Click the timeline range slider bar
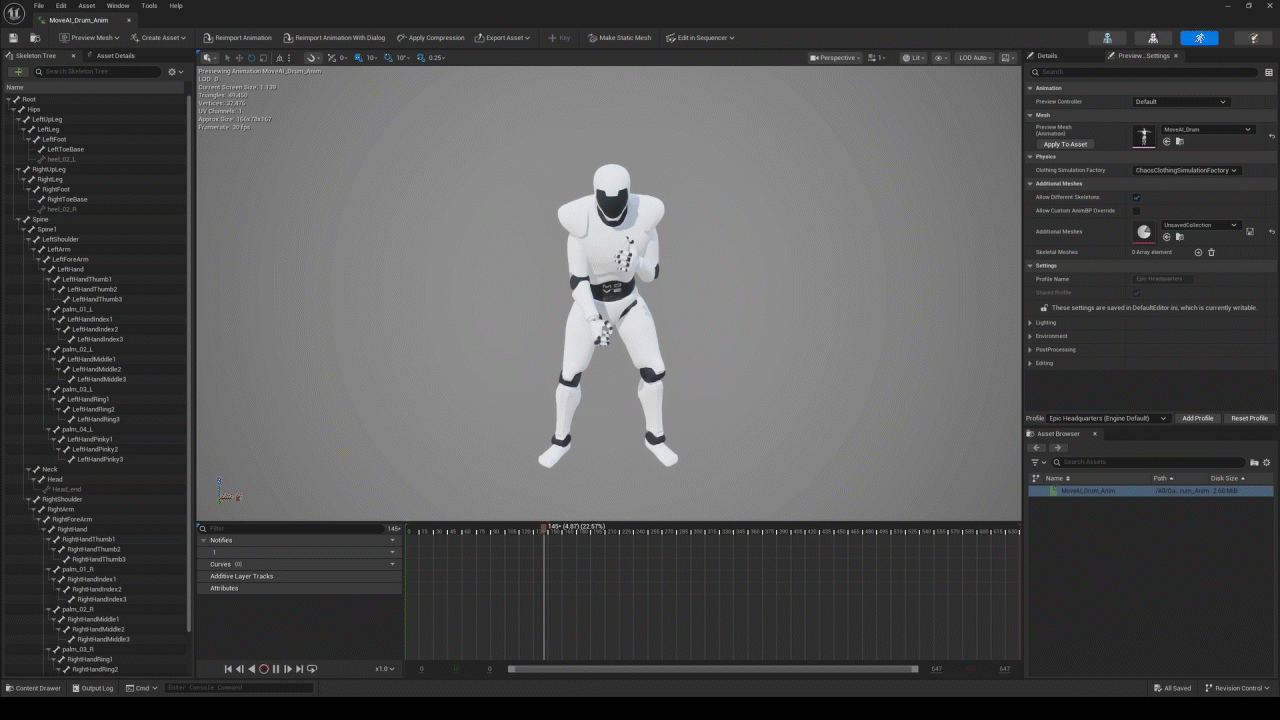1280x720 pixels. pyautogui.click(x=712, y=669)
